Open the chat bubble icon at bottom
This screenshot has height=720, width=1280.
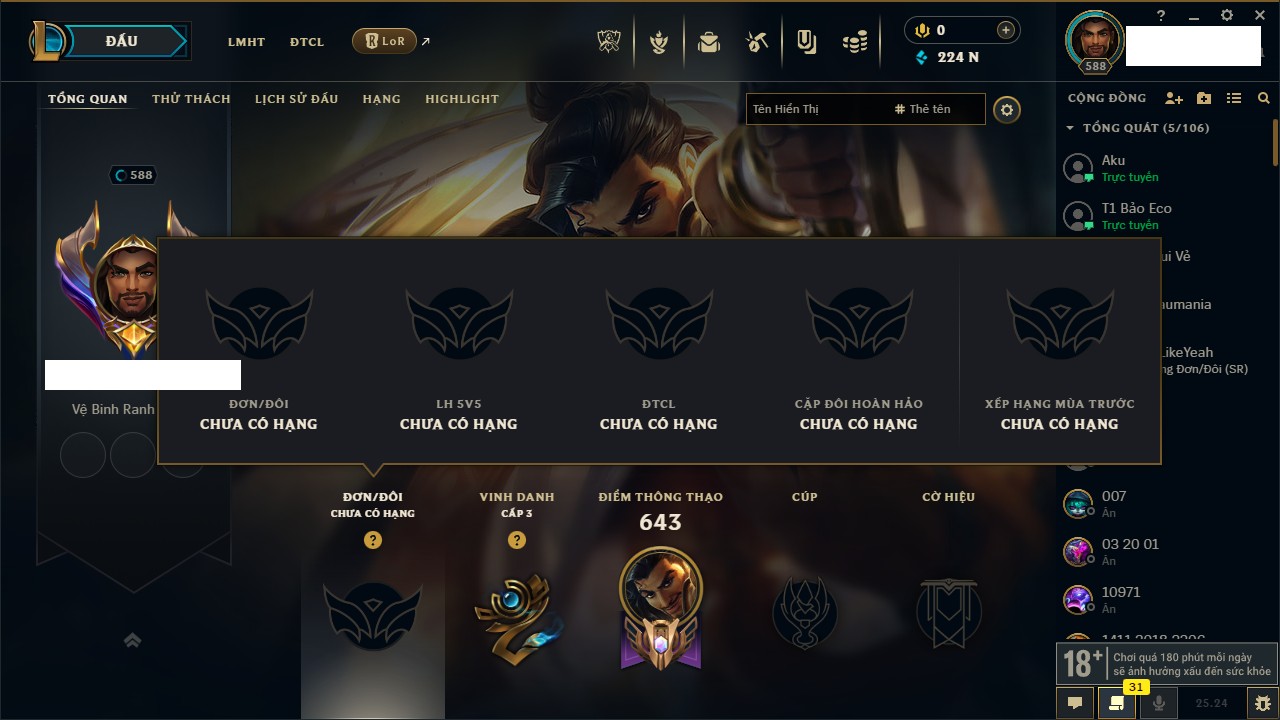coord(1075,703)
